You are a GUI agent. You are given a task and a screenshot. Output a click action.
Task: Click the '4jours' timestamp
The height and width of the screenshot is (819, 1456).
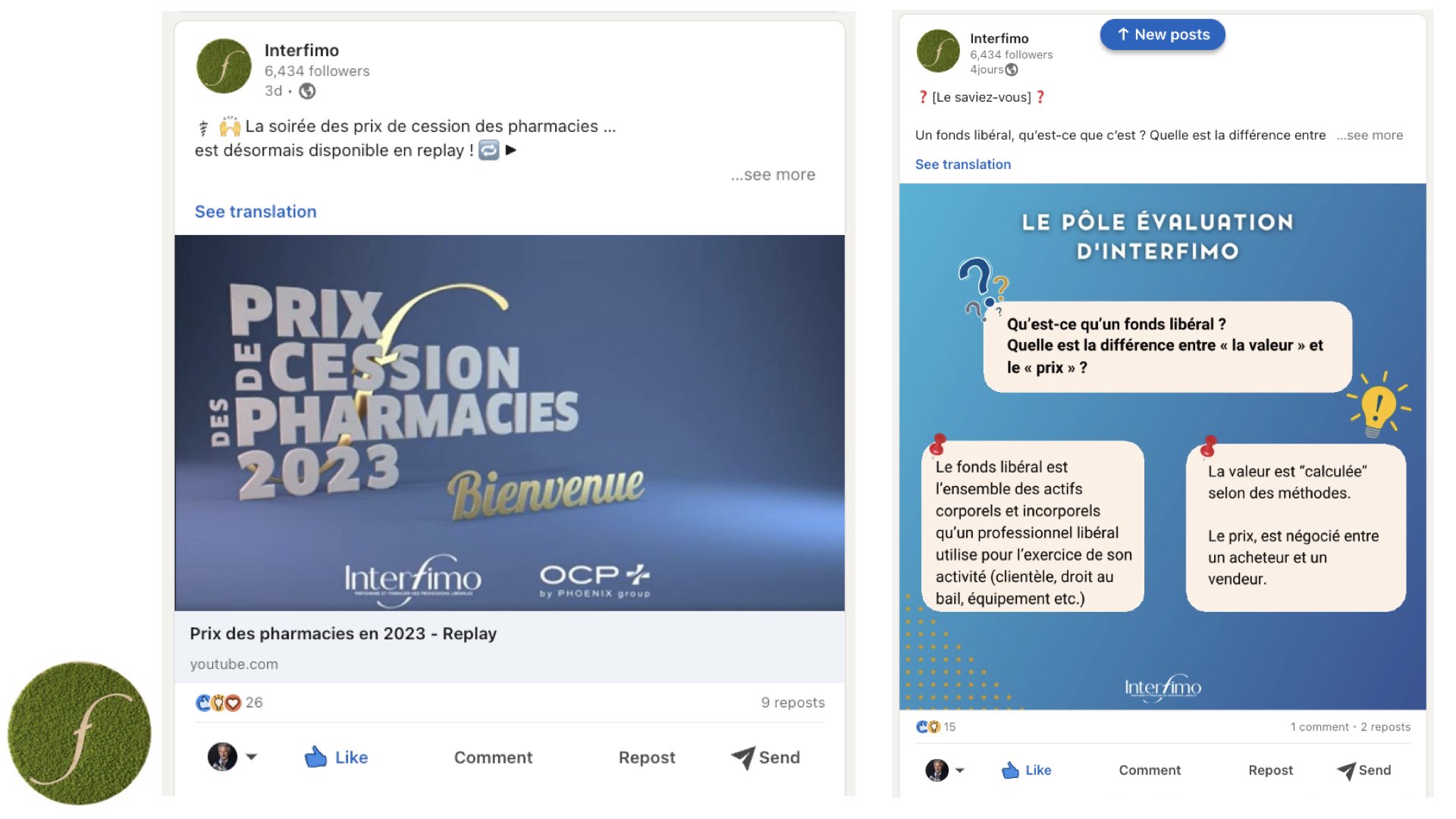coord(987,70)
